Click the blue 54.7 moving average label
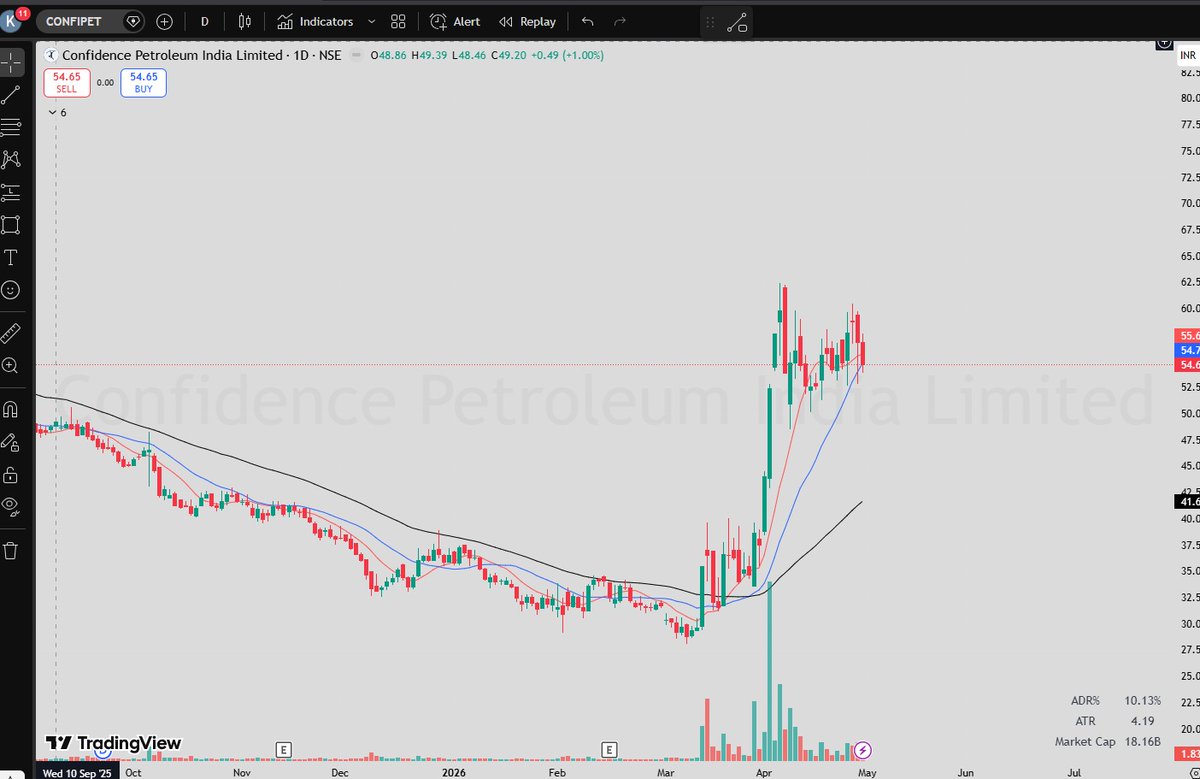1200x779 pixels. click(1189, 351)
